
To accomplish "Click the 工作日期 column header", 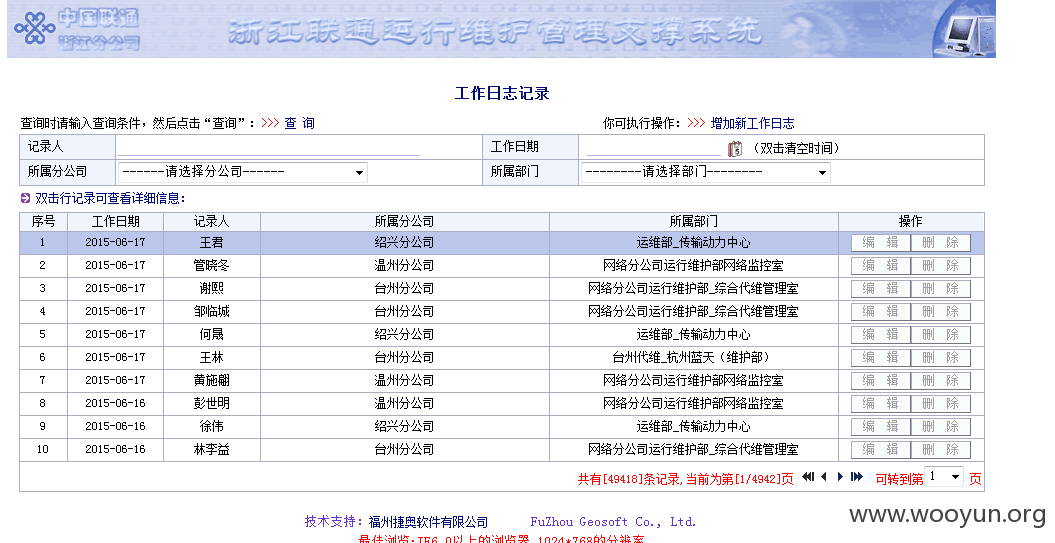I will coord(116,221).
